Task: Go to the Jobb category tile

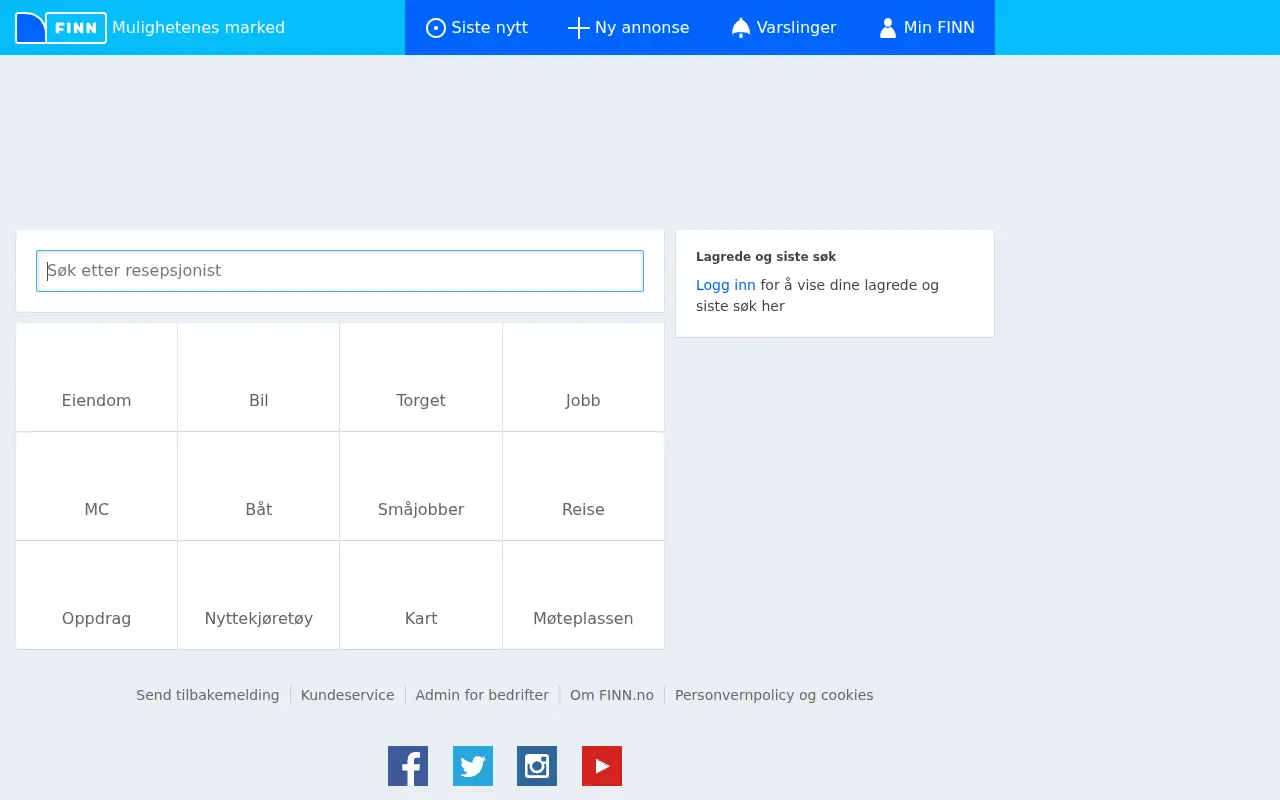Action: [583, 377]
